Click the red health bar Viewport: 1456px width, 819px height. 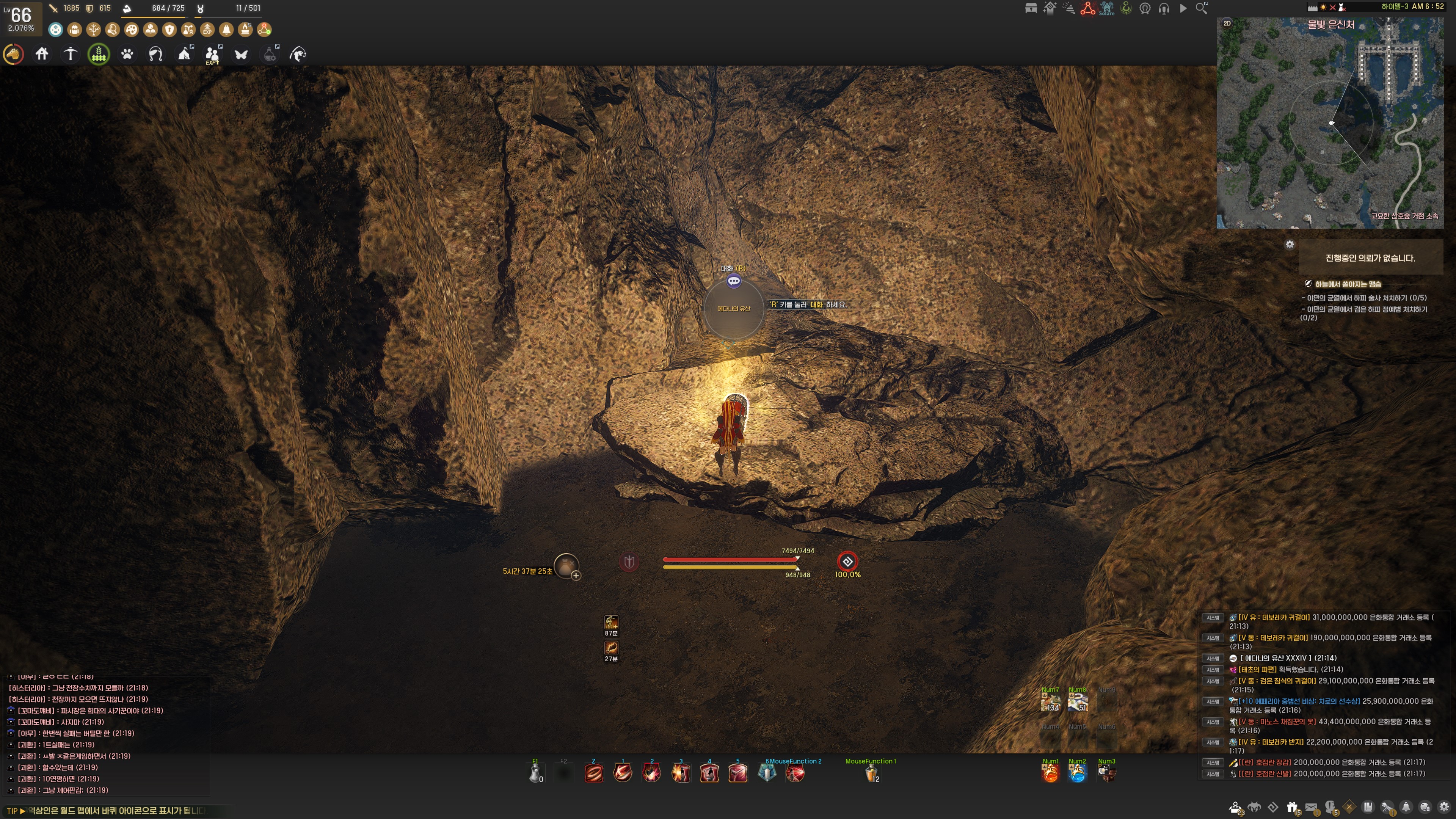coord(730,559)
